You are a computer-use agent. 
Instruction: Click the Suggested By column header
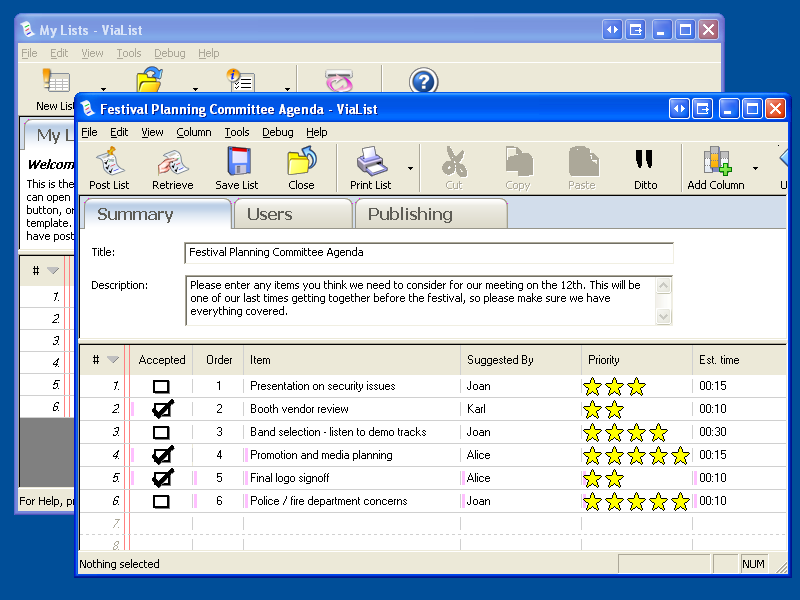(x=521, y=360)
